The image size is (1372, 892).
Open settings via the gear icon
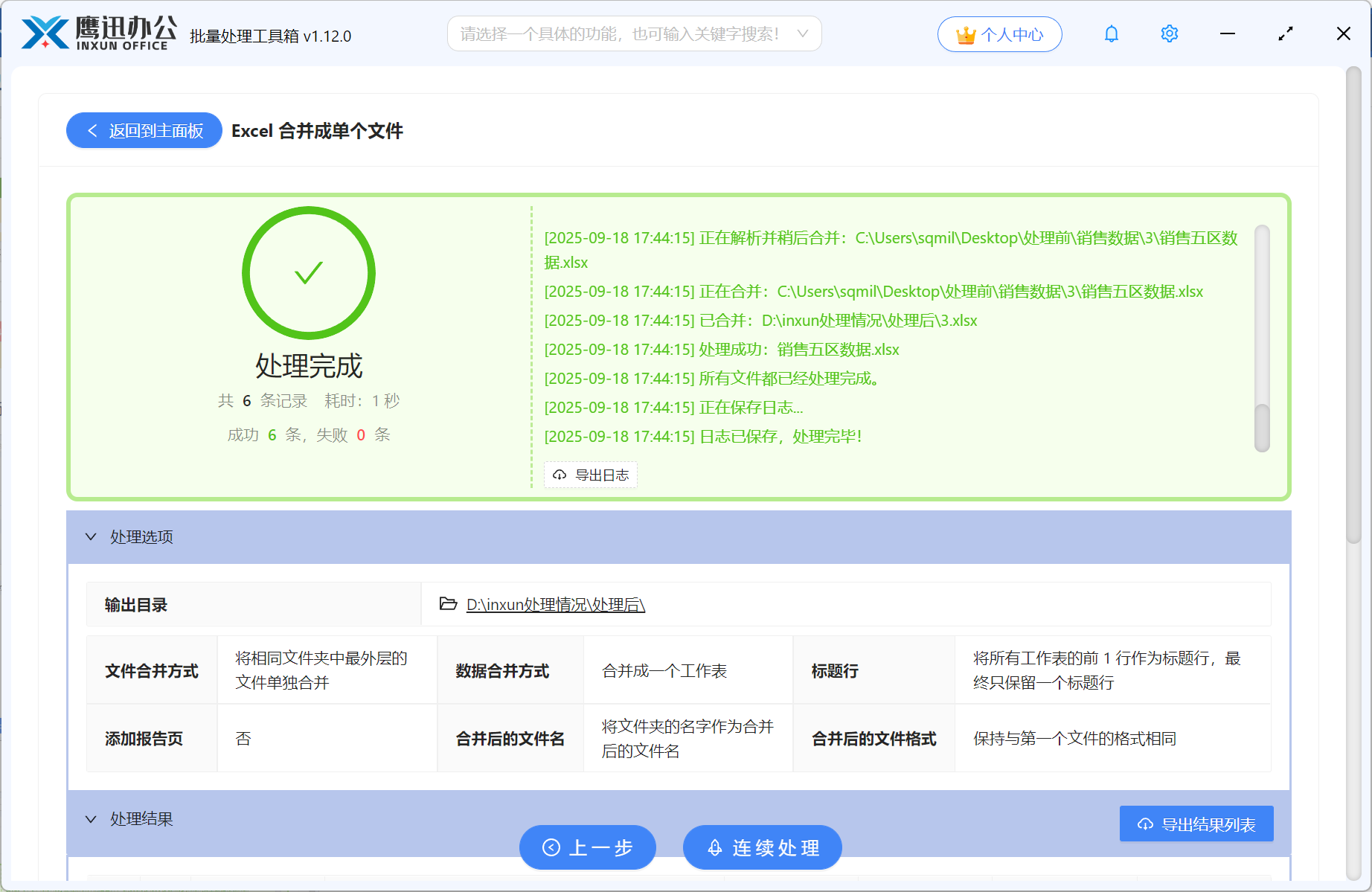pos(1169,33)
